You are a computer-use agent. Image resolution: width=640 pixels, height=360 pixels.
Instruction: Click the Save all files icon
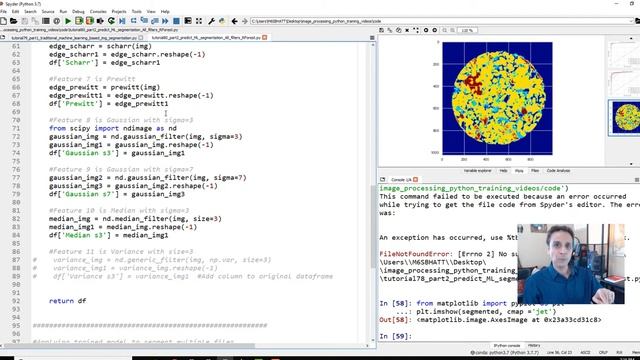35,21
